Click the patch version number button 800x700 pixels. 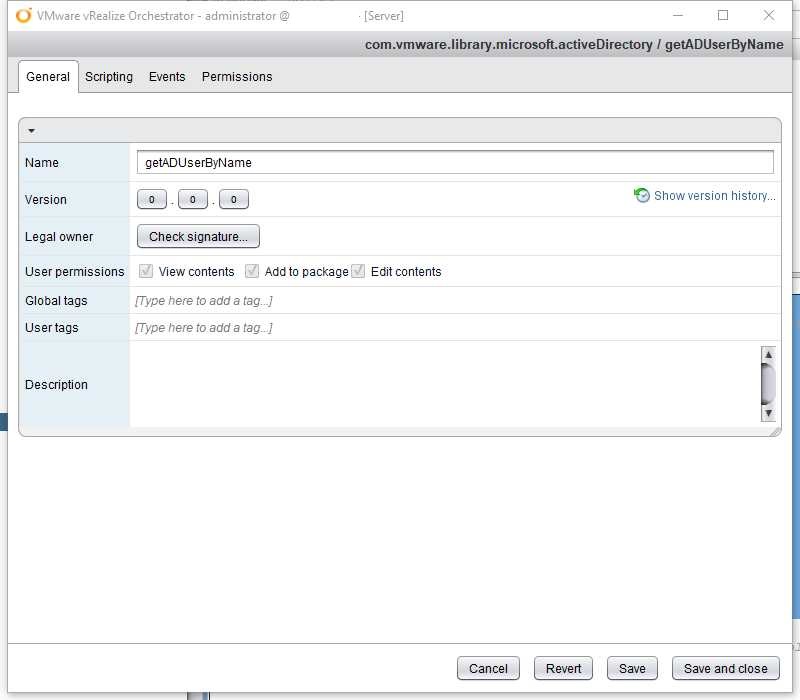[234, 199]
